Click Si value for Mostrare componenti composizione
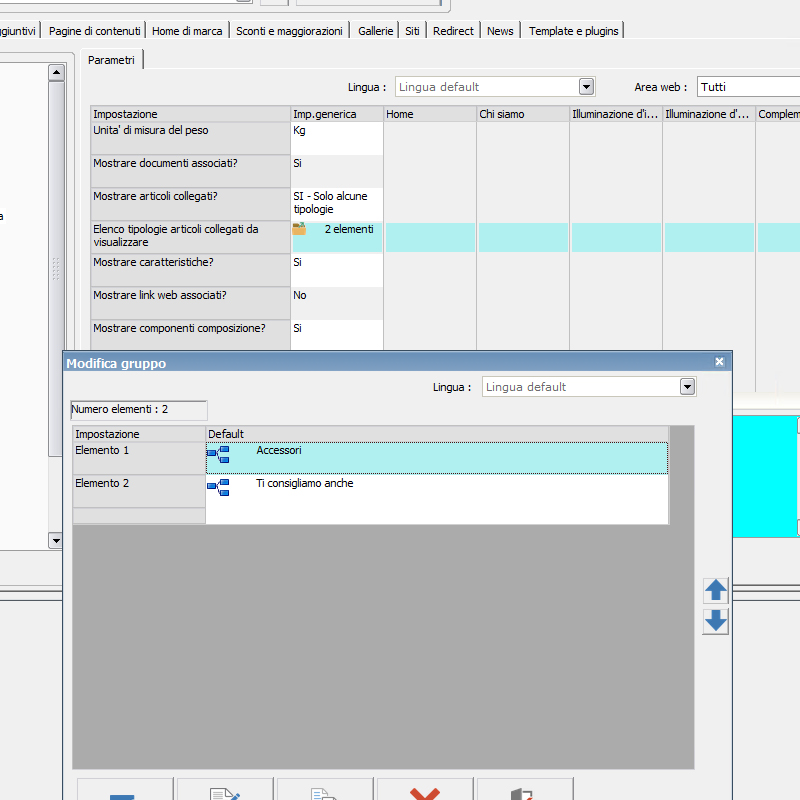Viewport: 800px width, 800px height. (337, 335)
